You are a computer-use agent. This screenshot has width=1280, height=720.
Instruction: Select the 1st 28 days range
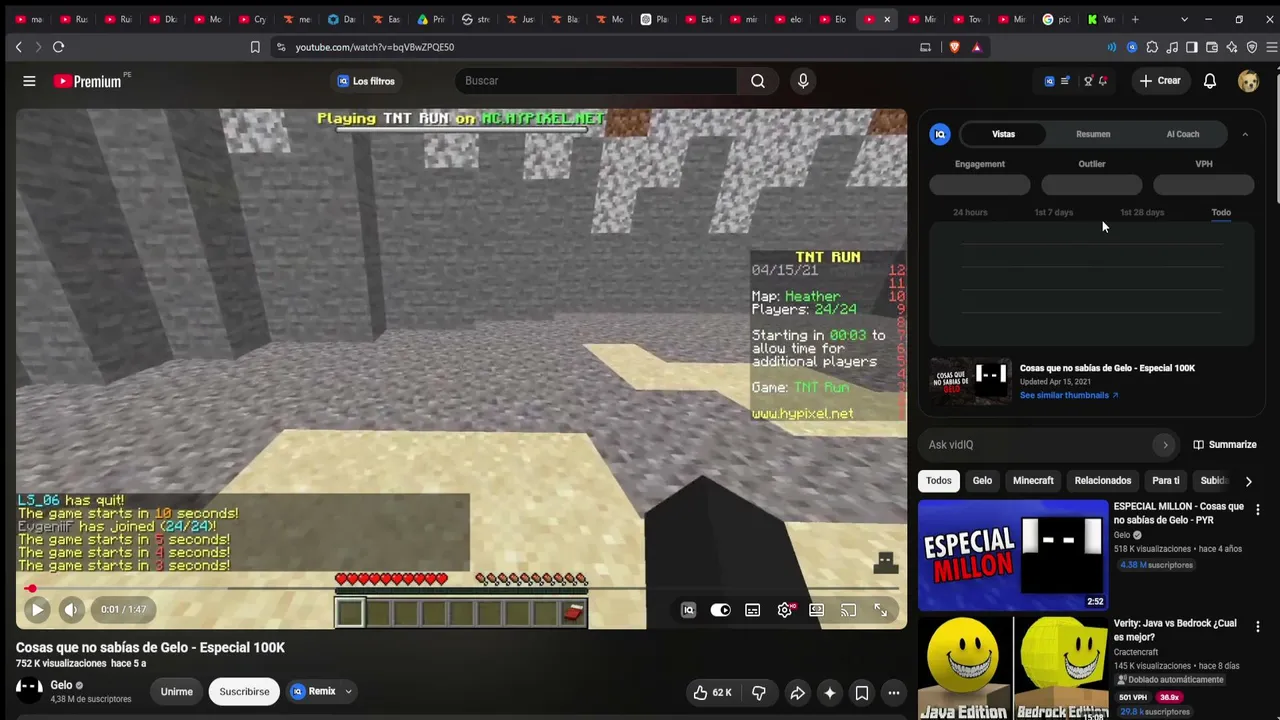[x=1142, y=212]
